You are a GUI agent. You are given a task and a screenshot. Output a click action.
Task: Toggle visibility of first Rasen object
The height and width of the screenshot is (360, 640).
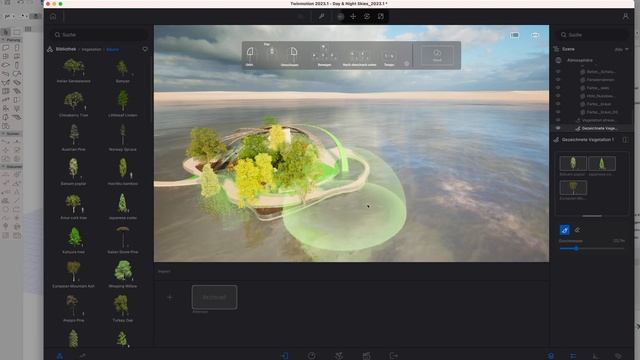click(558, 71)
